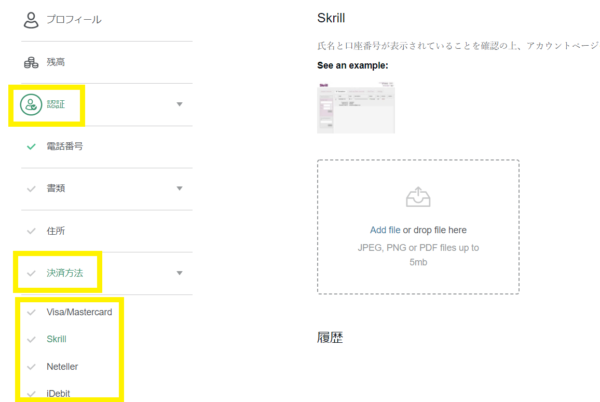Viewport: 600px width, 402px height.
Task: Click the Add file link
Action: pos(385,230)
